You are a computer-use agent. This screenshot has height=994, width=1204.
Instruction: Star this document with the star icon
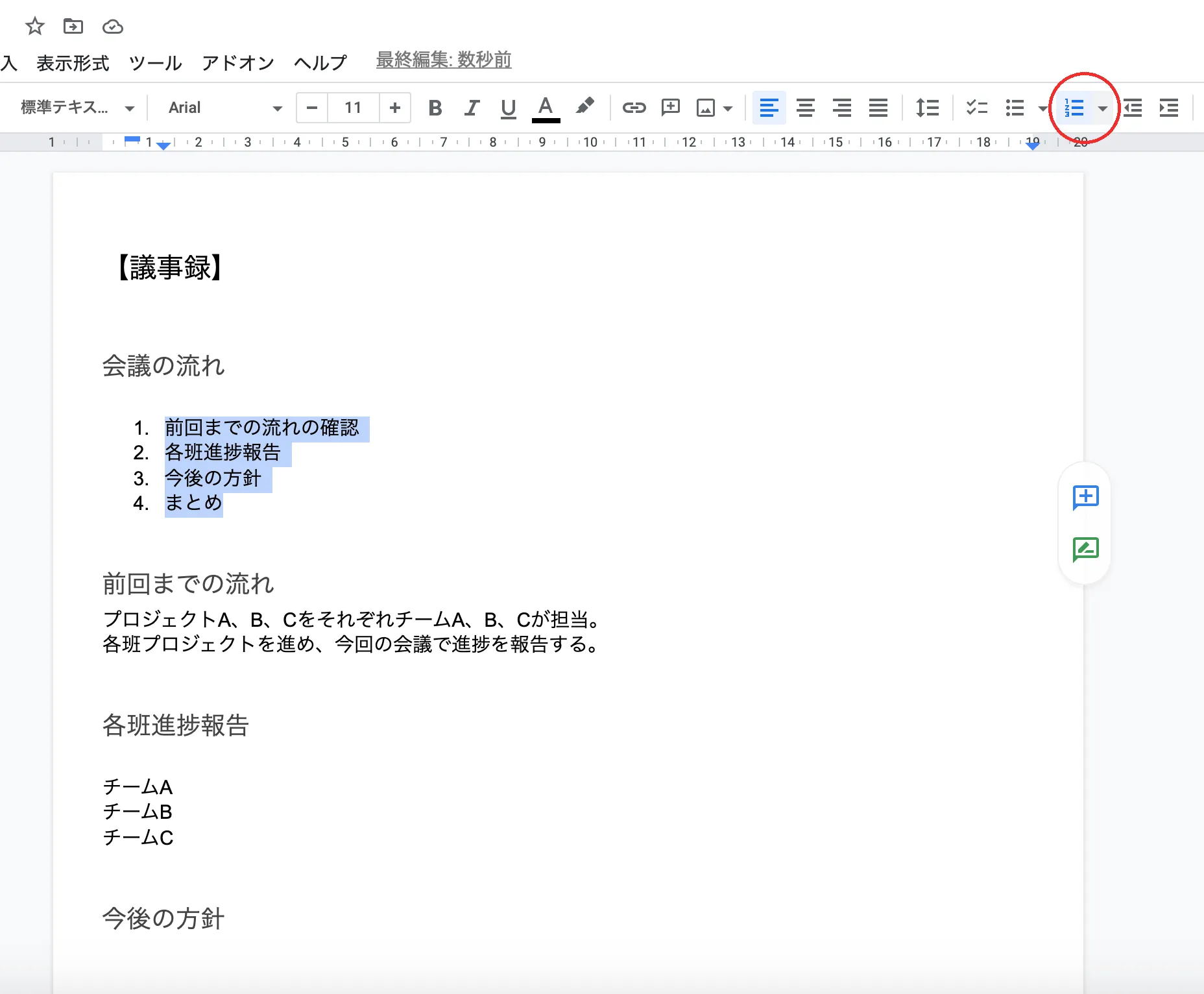click(x=34, y=27)
